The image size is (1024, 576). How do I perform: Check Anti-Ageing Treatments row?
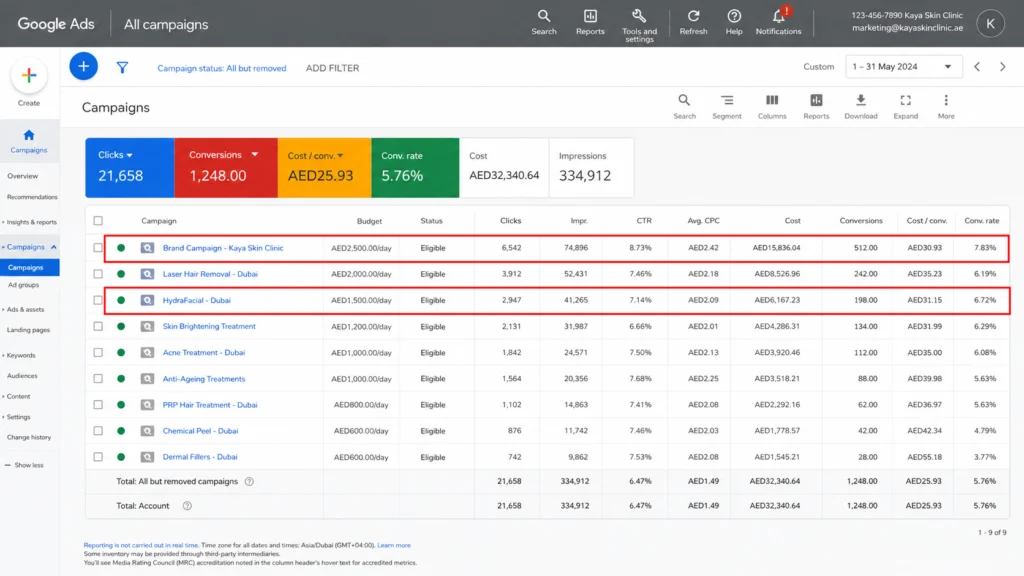(x=98, y=378)
